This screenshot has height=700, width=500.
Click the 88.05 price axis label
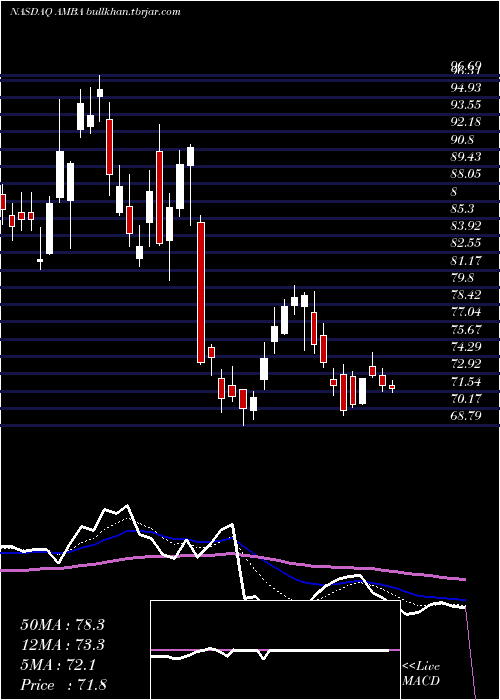(466, 174)
